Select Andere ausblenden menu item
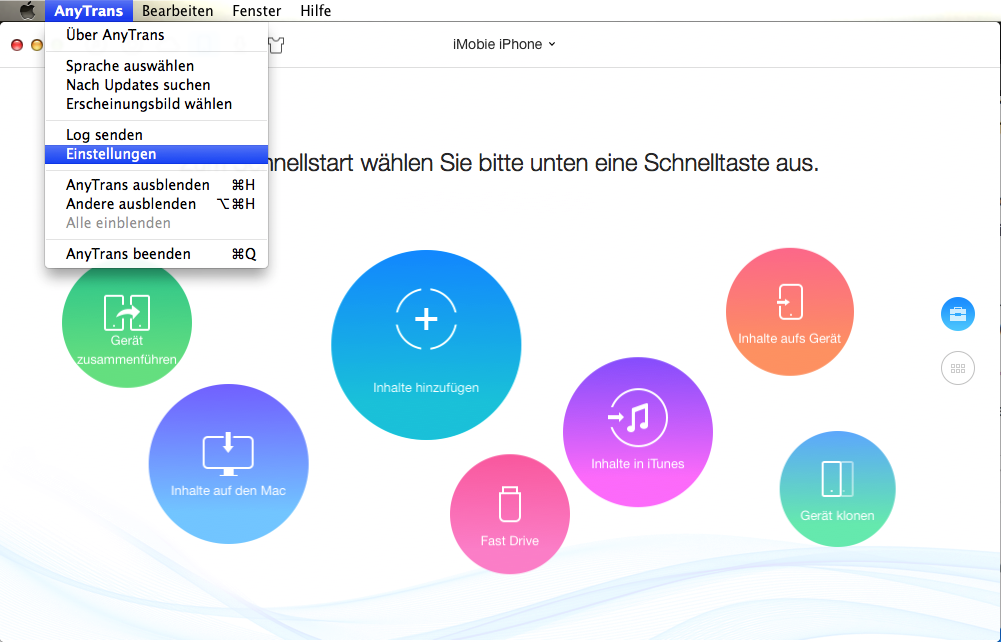 156,204
